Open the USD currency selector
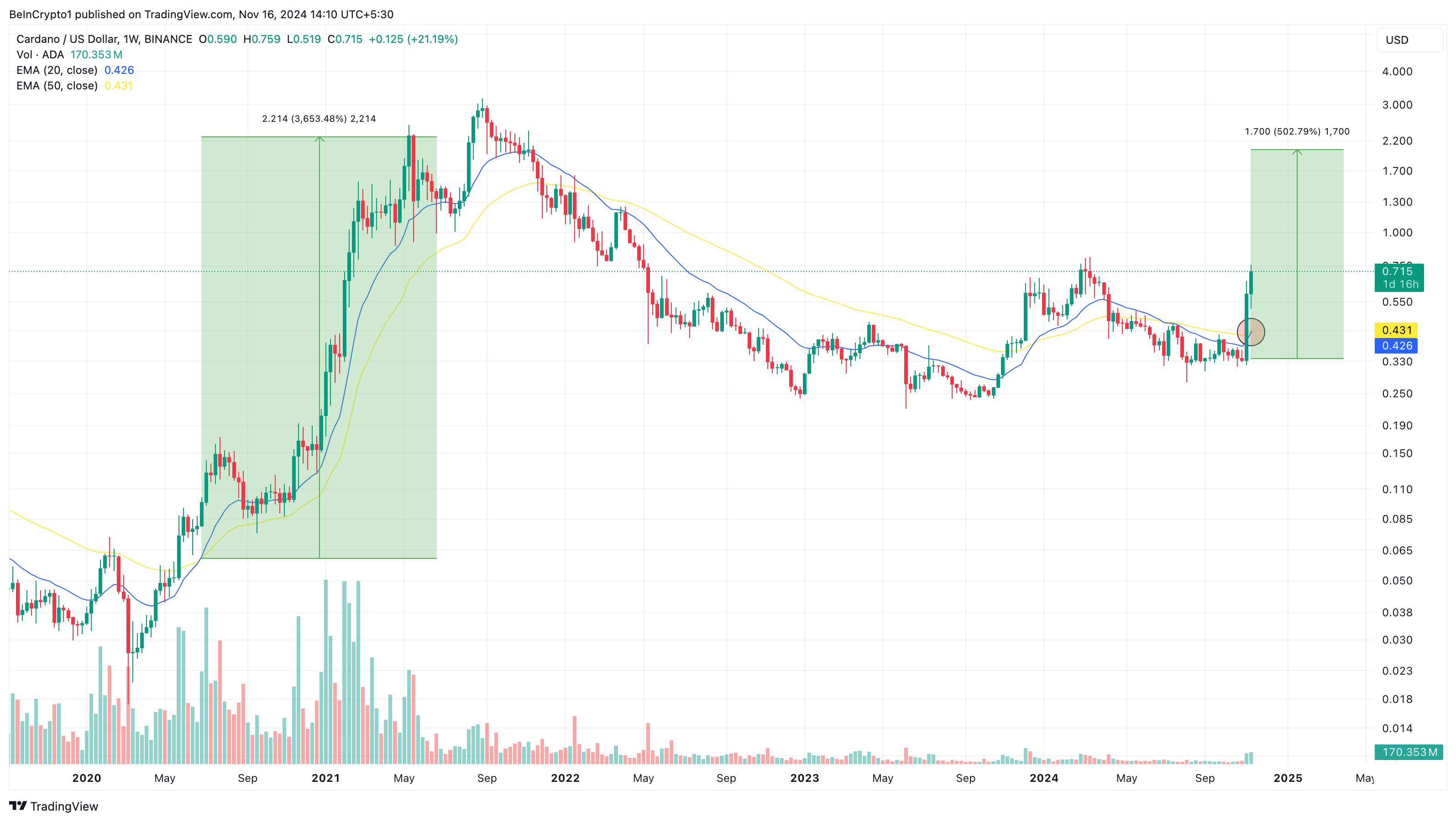 click(x=1409, y=40)
